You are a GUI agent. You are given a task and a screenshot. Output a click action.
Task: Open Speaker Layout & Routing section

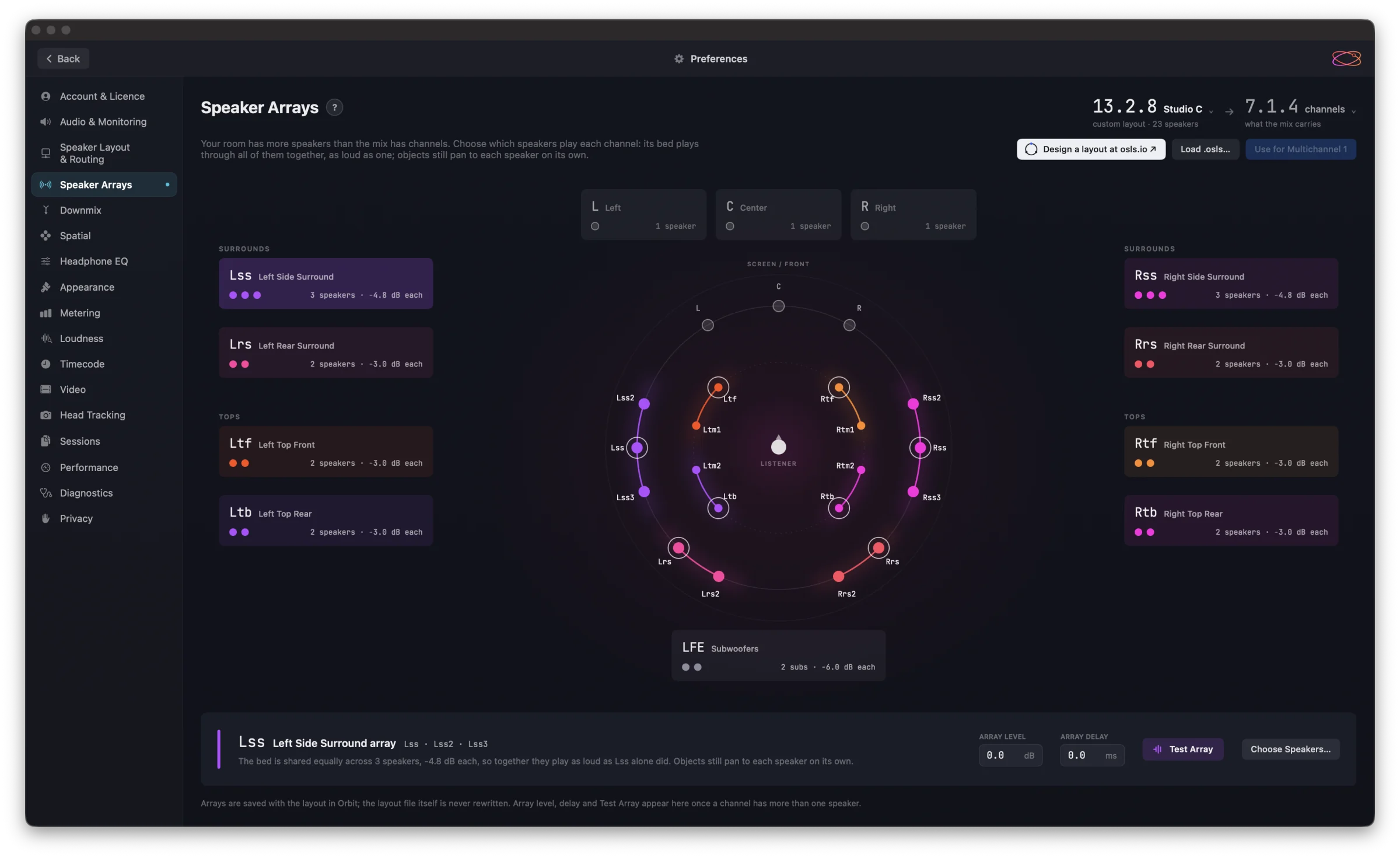(x=104, y=153)
